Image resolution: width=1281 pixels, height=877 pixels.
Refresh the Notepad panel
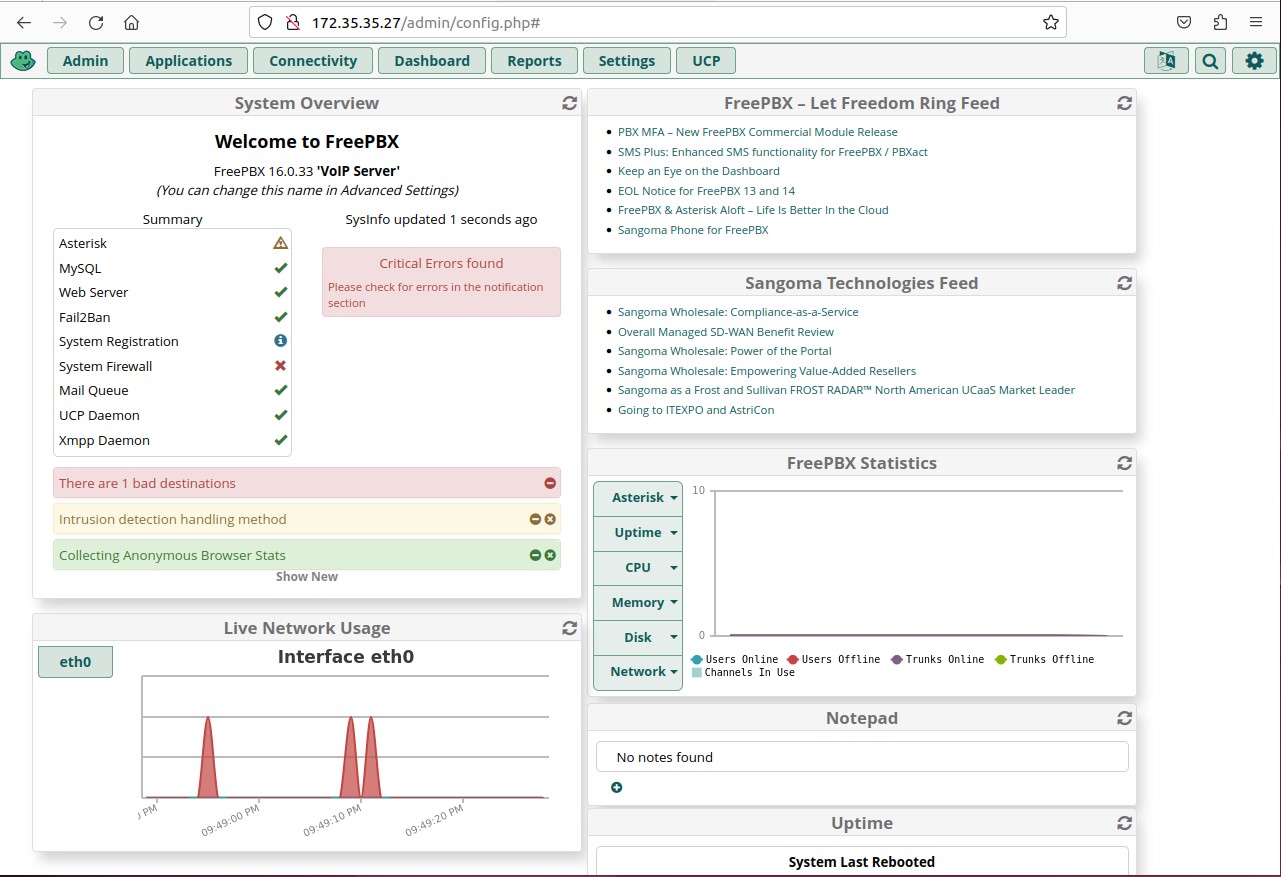1124,718
